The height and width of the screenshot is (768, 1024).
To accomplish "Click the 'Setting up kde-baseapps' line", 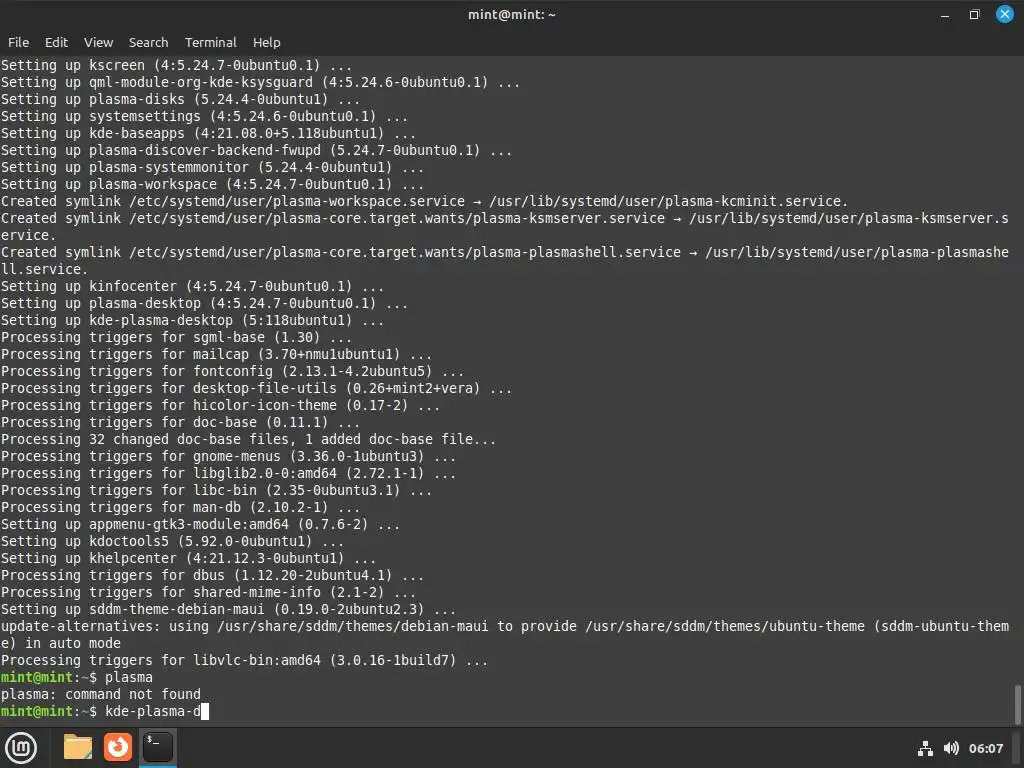I will pos(208,133).
